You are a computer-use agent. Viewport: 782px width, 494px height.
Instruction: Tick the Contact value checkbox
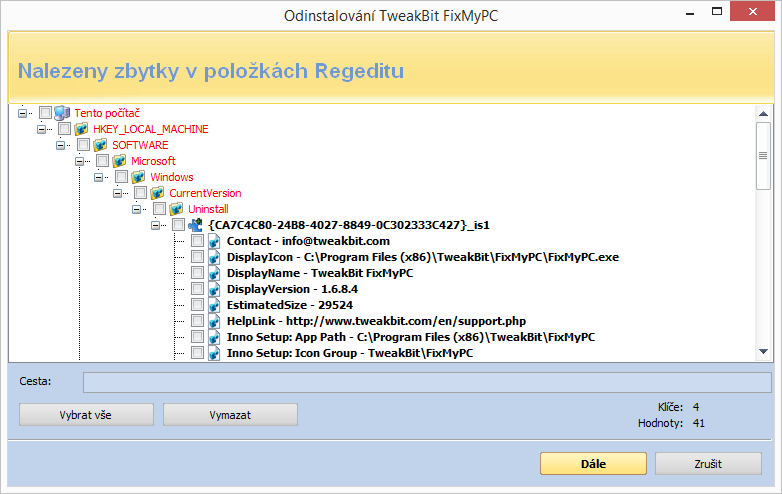coord(197,241)
